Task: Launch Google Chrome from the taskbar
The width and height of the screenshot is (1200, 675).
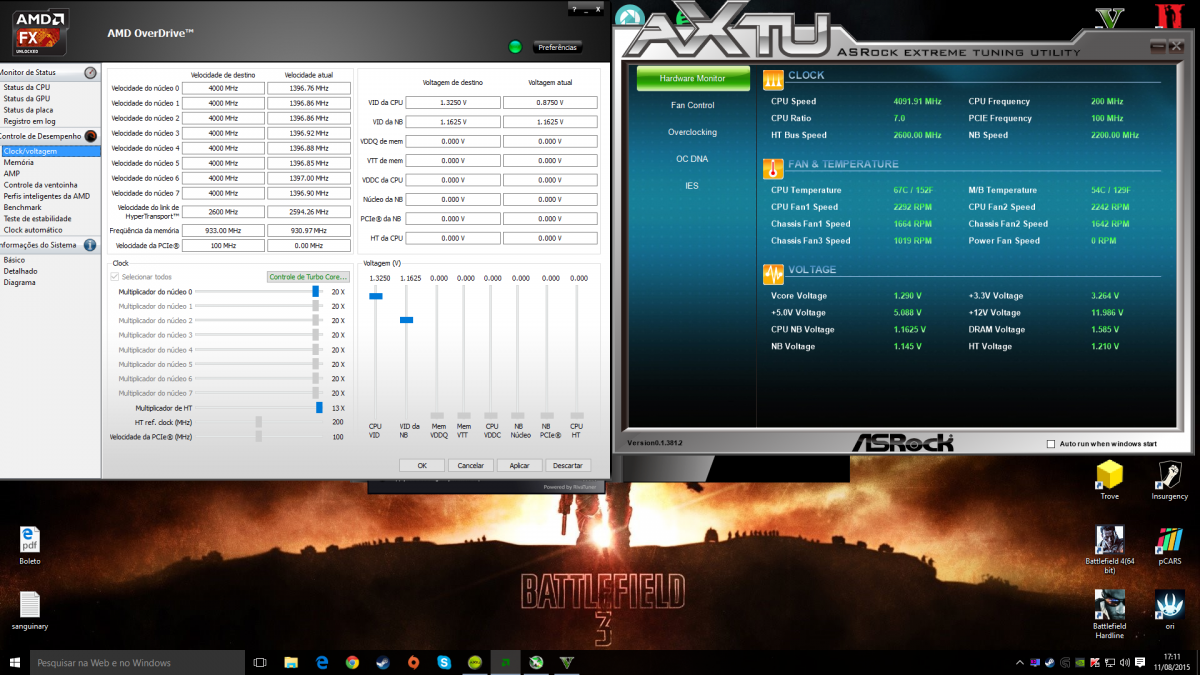Action: click(352, 662)
